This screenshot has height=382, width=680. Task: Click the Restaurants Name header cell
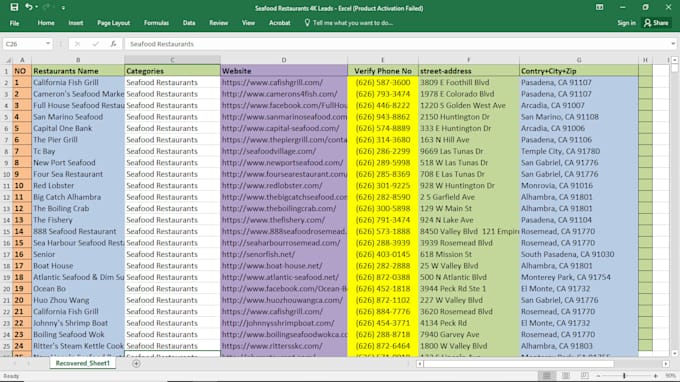click(78, 71)
